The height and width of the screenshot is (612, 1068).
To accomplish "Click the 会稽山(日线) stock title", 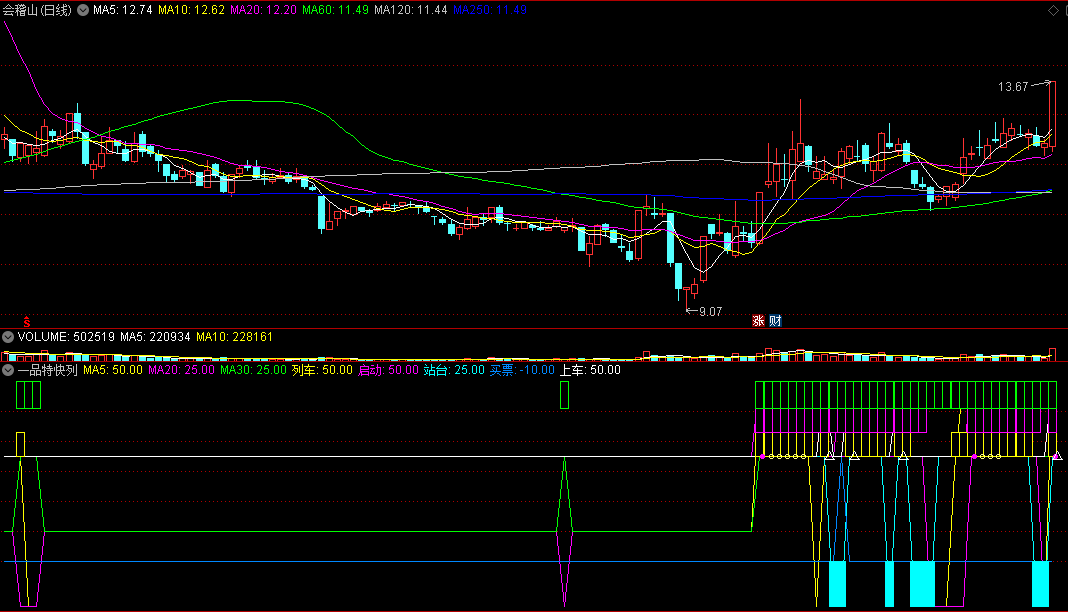I will [x=37, y=10].
